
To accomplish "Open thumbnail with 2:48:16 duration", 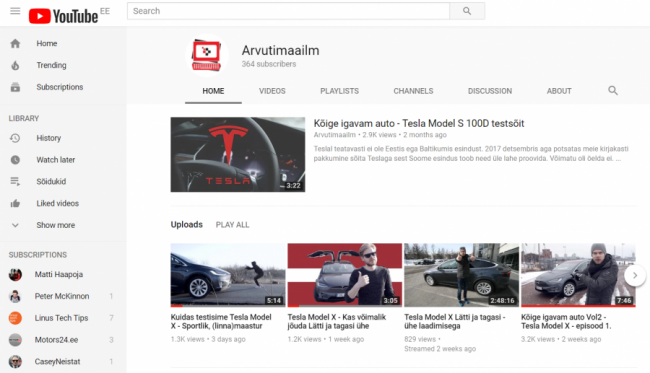I will click(x=461, y=275).
